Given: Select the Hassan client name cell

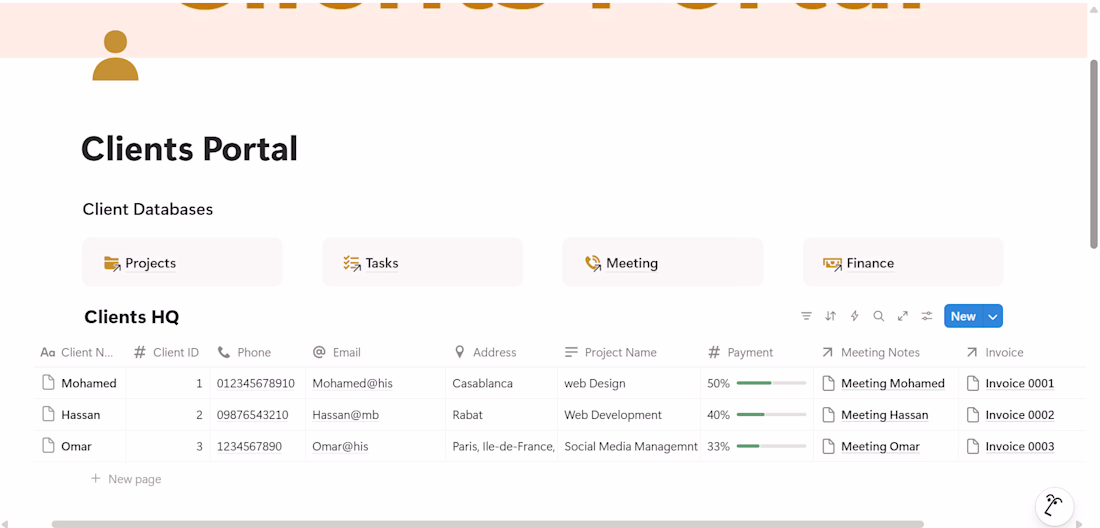Looking at the screenshot, I should pos(80,414).
